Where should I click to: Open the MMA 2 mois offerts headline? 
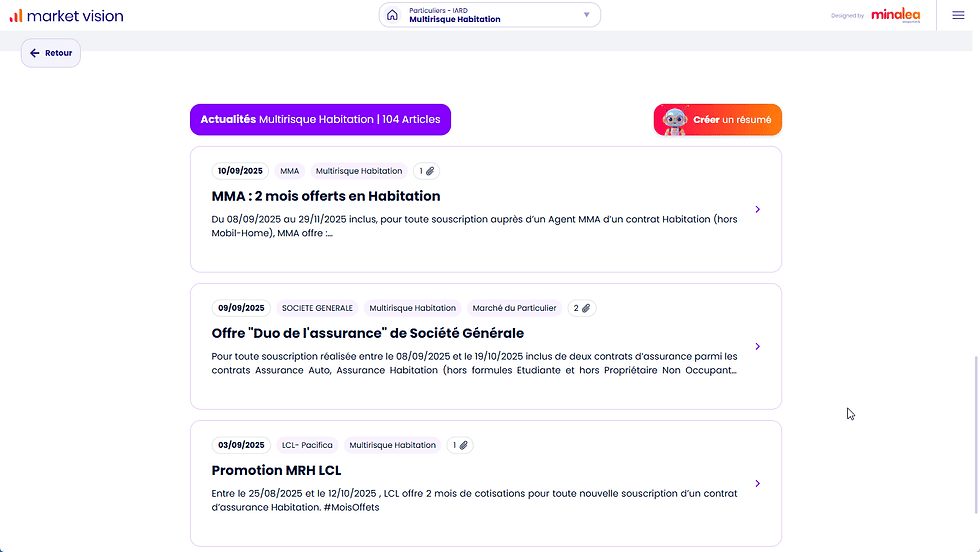coord(326,196)
